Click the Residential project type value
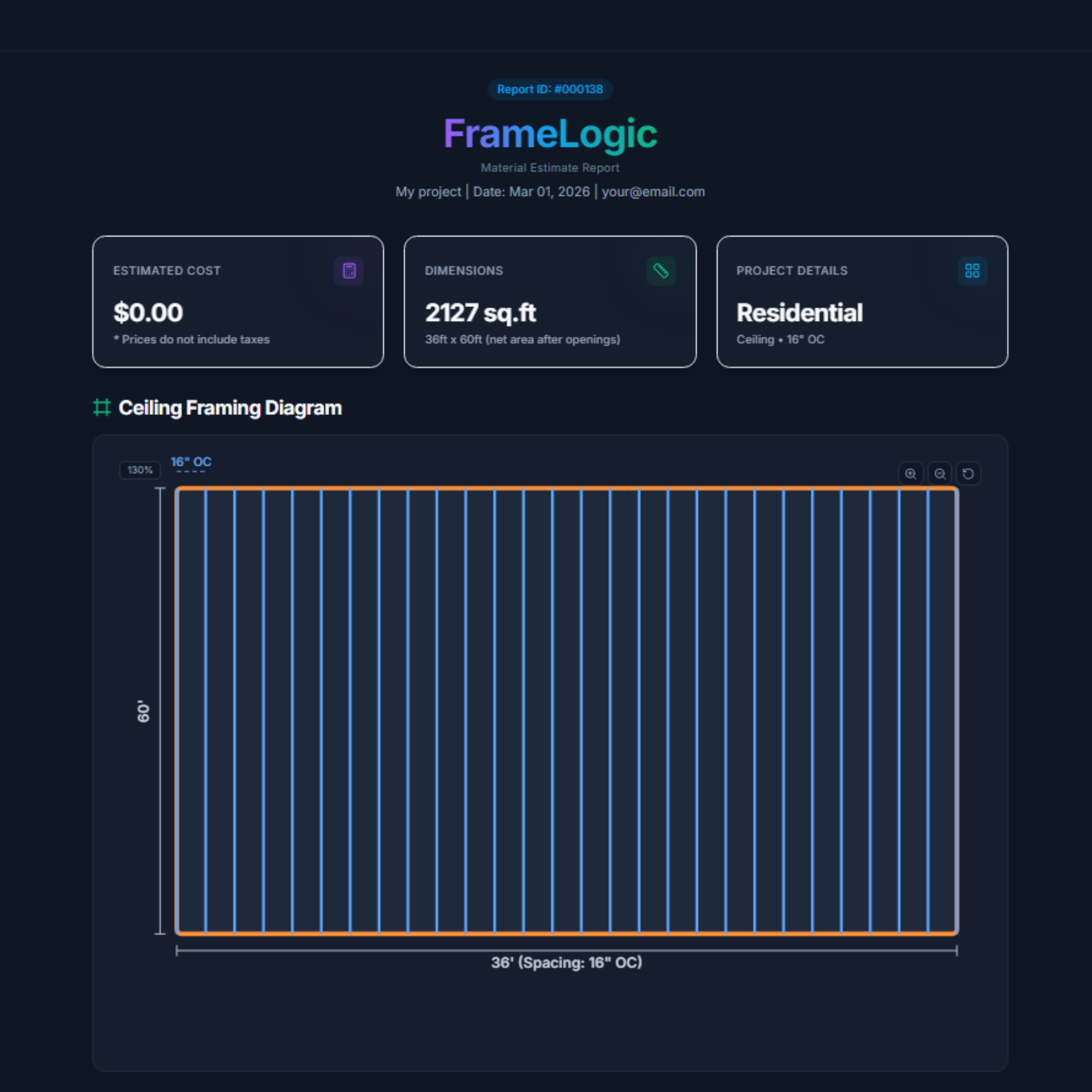The width and height of the screenshot is (1092, 1092). pos(800,312)
